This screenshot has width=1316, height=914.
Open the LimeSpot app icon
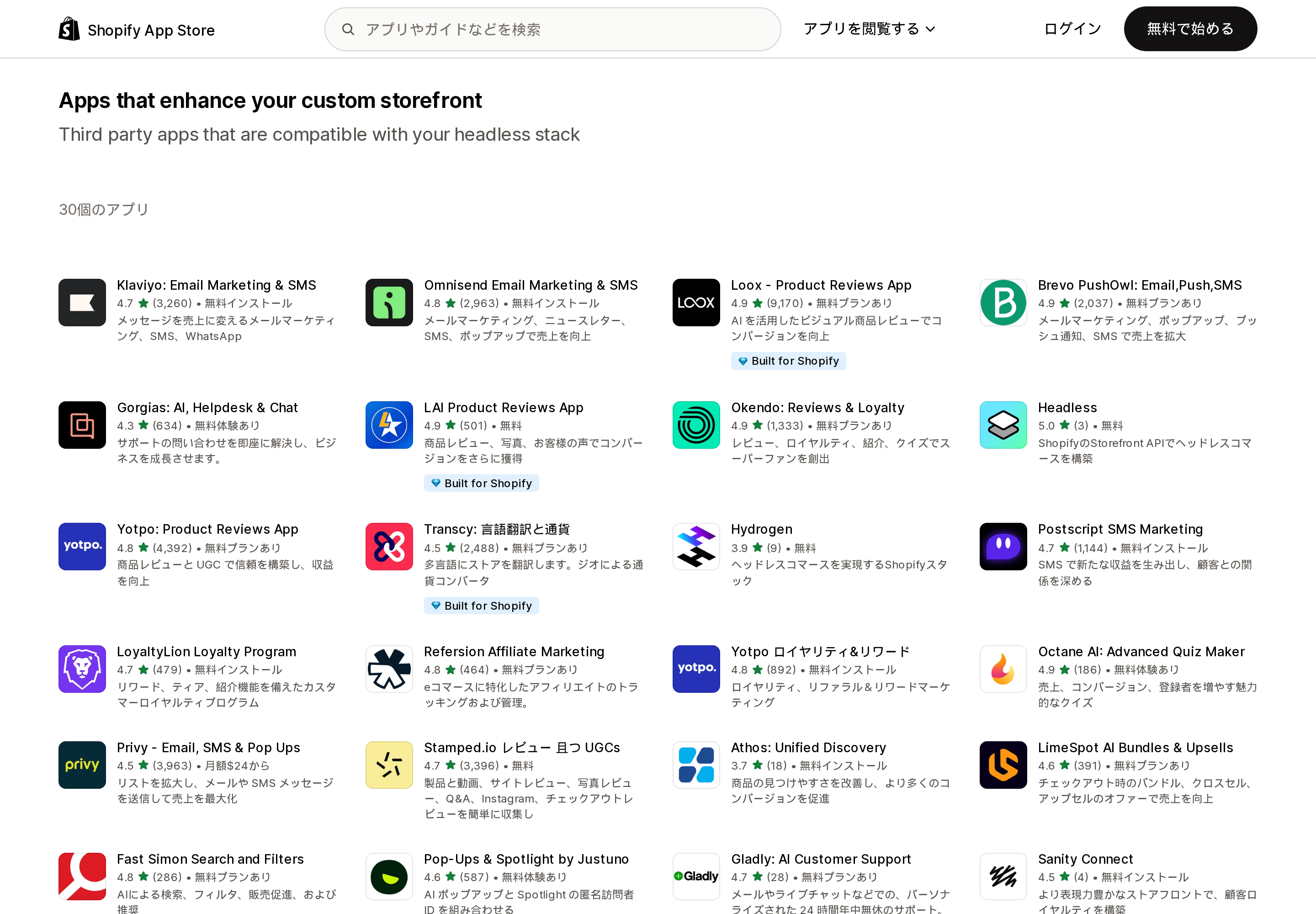[1003, 765]
